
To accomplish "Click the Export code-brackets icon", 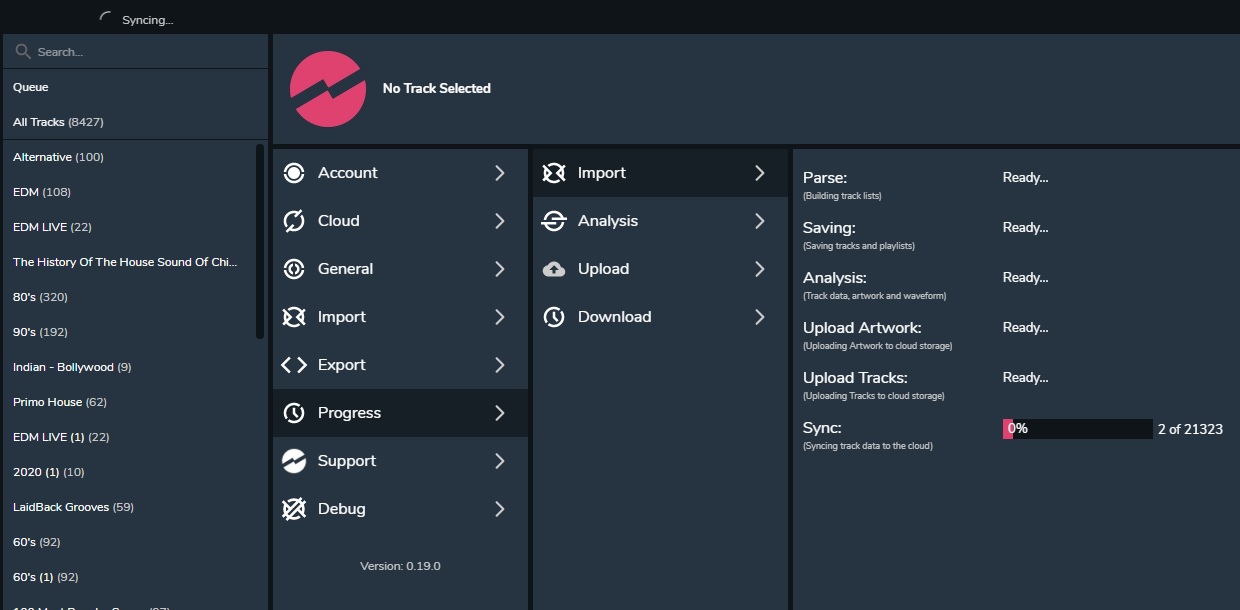I will tap(294, 365).
